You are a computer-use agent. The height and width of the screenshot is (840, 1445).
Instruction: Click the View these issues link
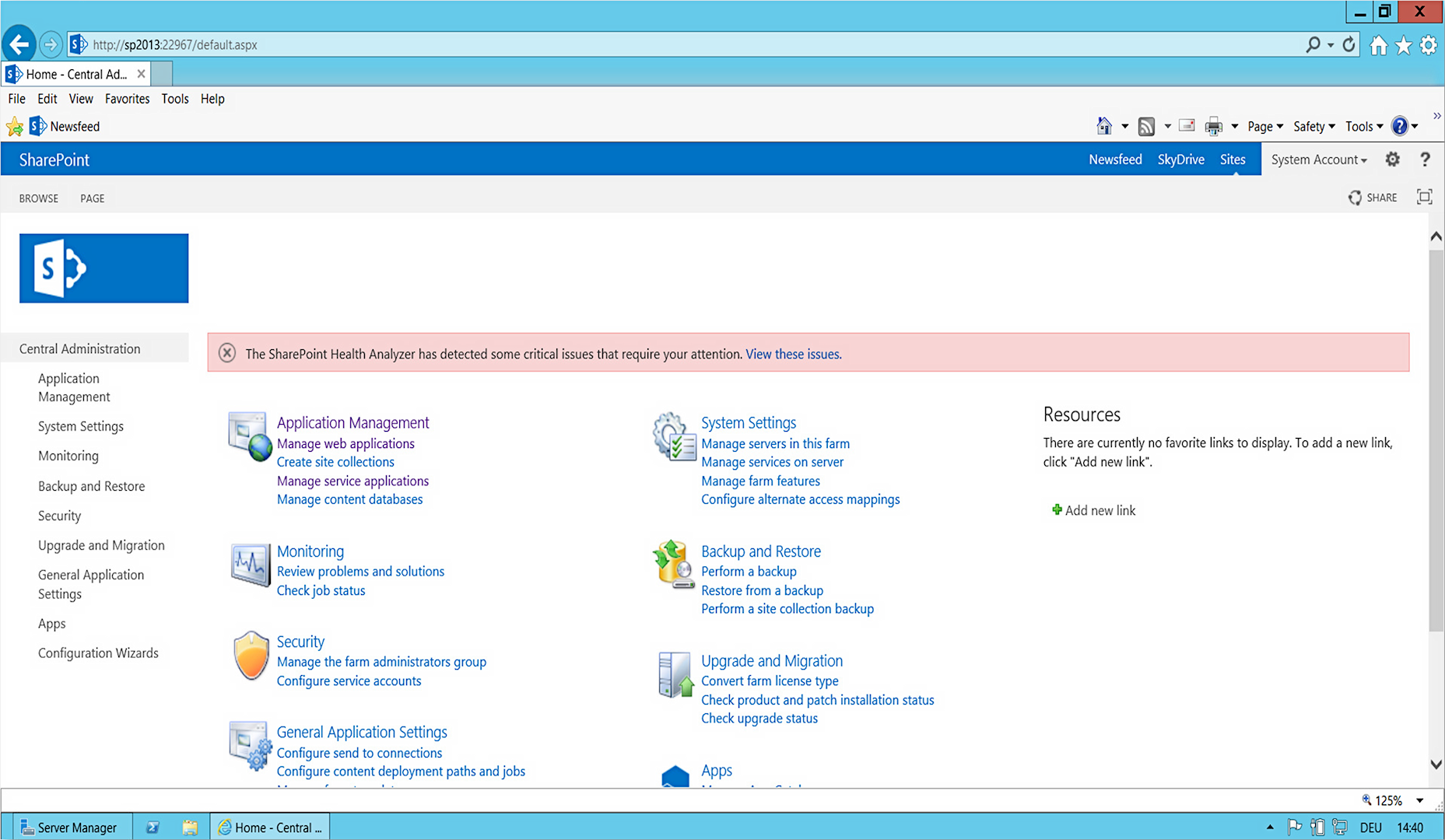793,354
